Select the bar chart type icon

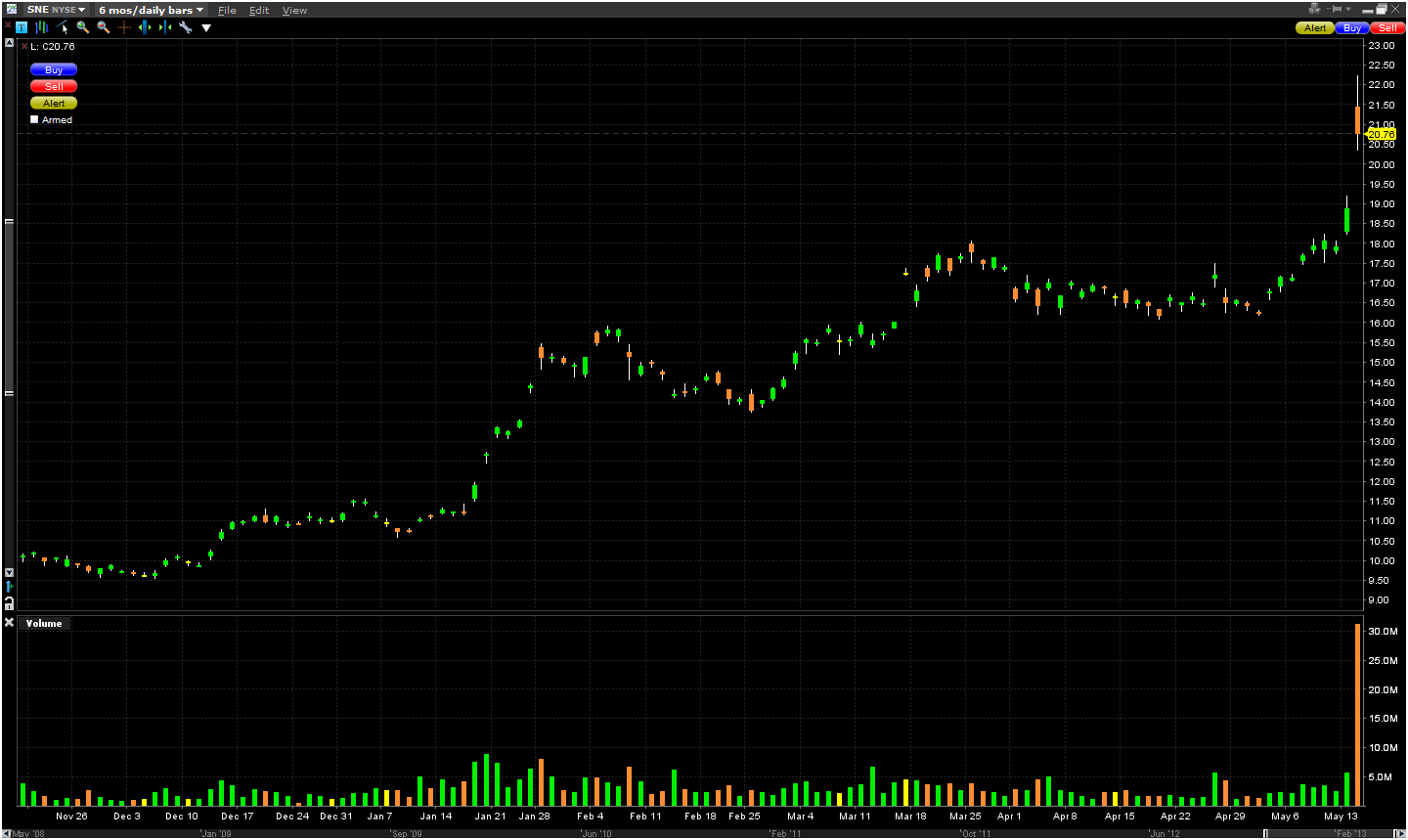click(x=41, y=27)
